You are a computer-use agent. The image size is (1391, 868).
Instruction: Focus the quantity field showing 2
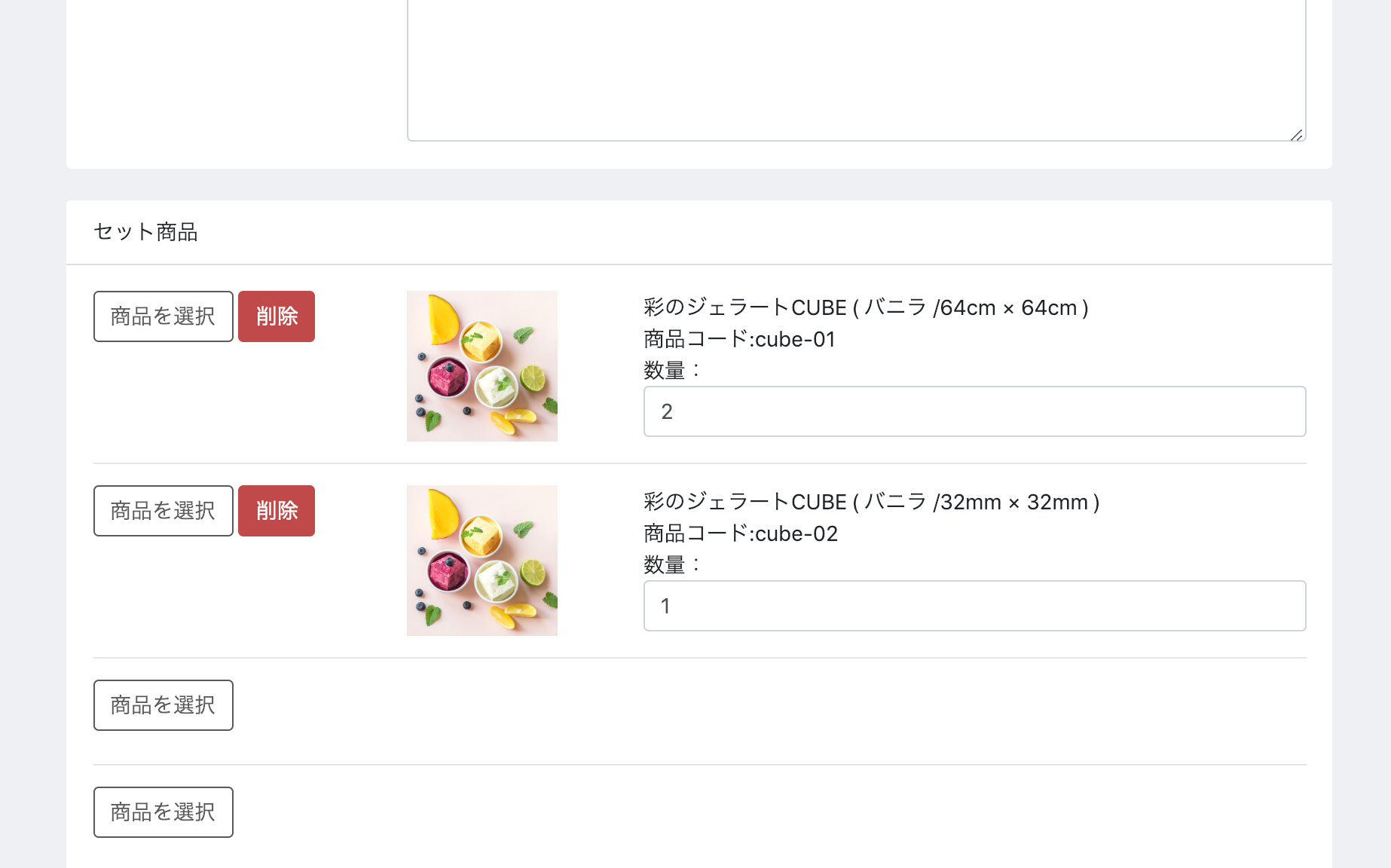point(974,411)
